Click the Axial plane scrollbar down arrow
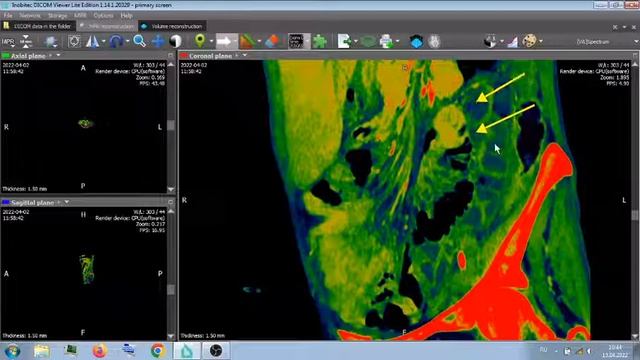Screen dimensions: 640x360 171,189
